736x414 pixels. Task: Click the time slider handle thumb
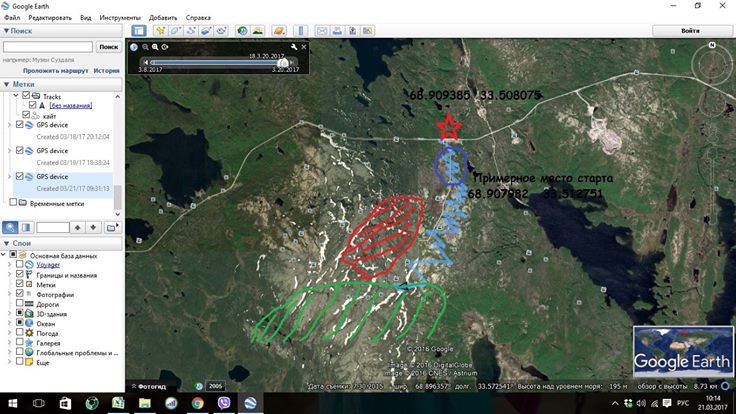(283, 62)
